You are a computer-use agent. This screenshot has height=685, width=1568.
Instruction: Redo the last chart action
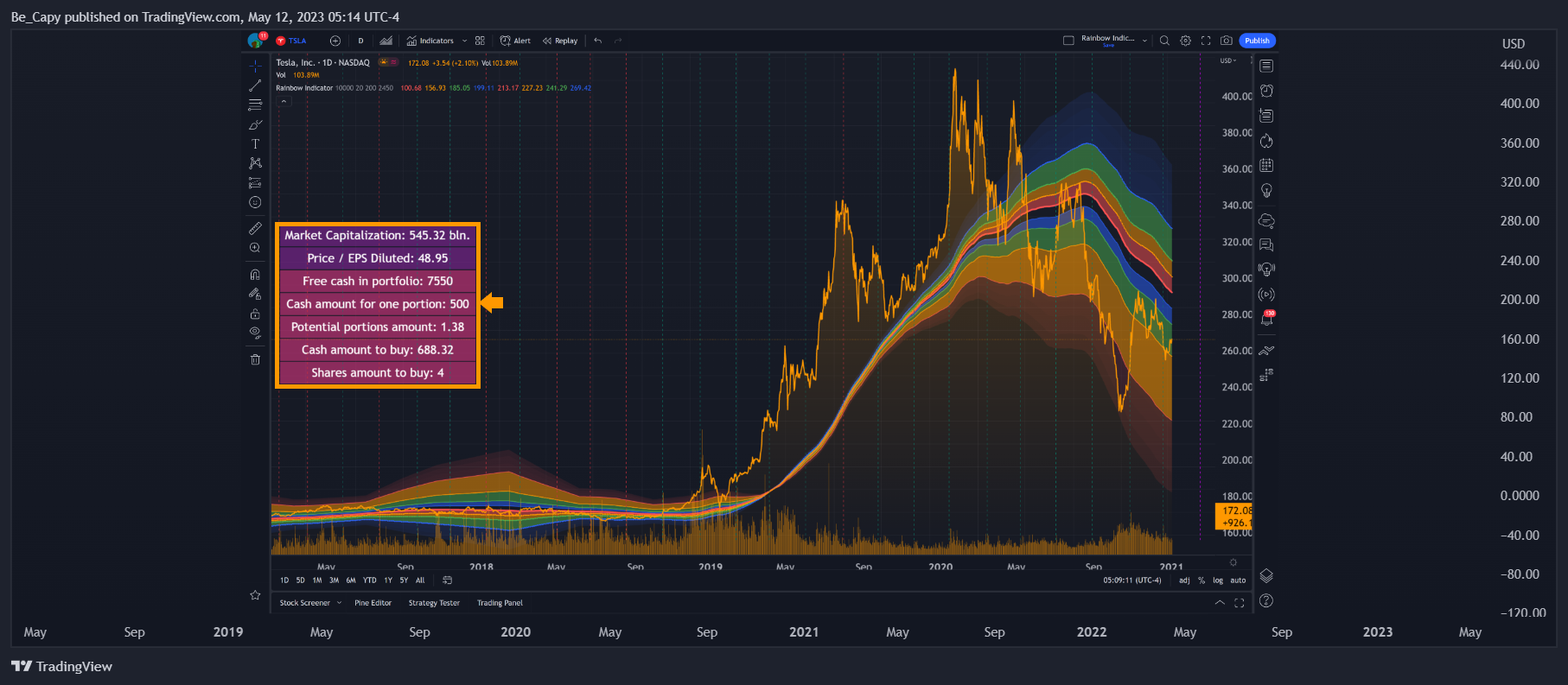click(618, 41)
